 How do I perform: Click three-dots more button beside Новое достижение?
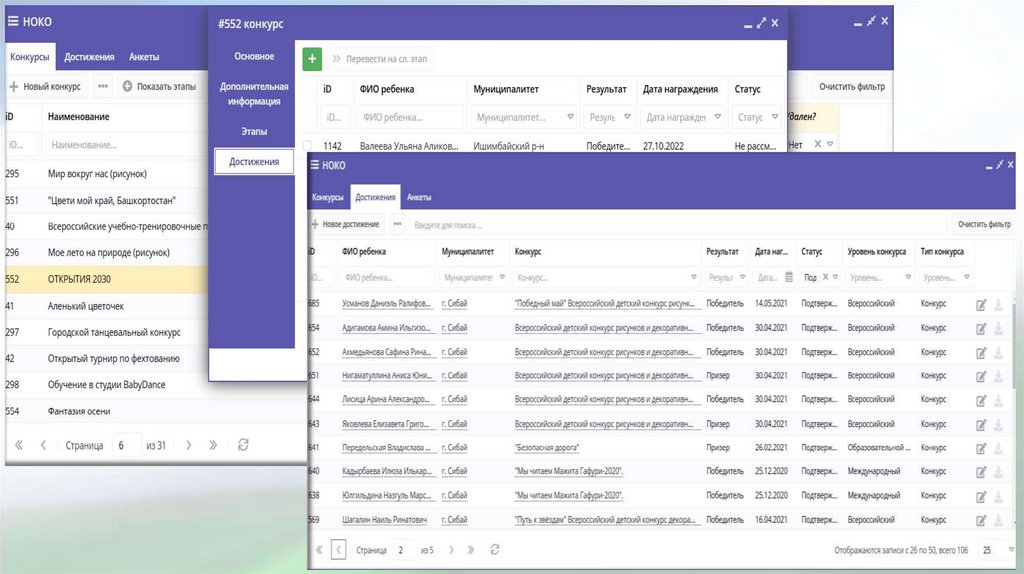coord(397,224)
